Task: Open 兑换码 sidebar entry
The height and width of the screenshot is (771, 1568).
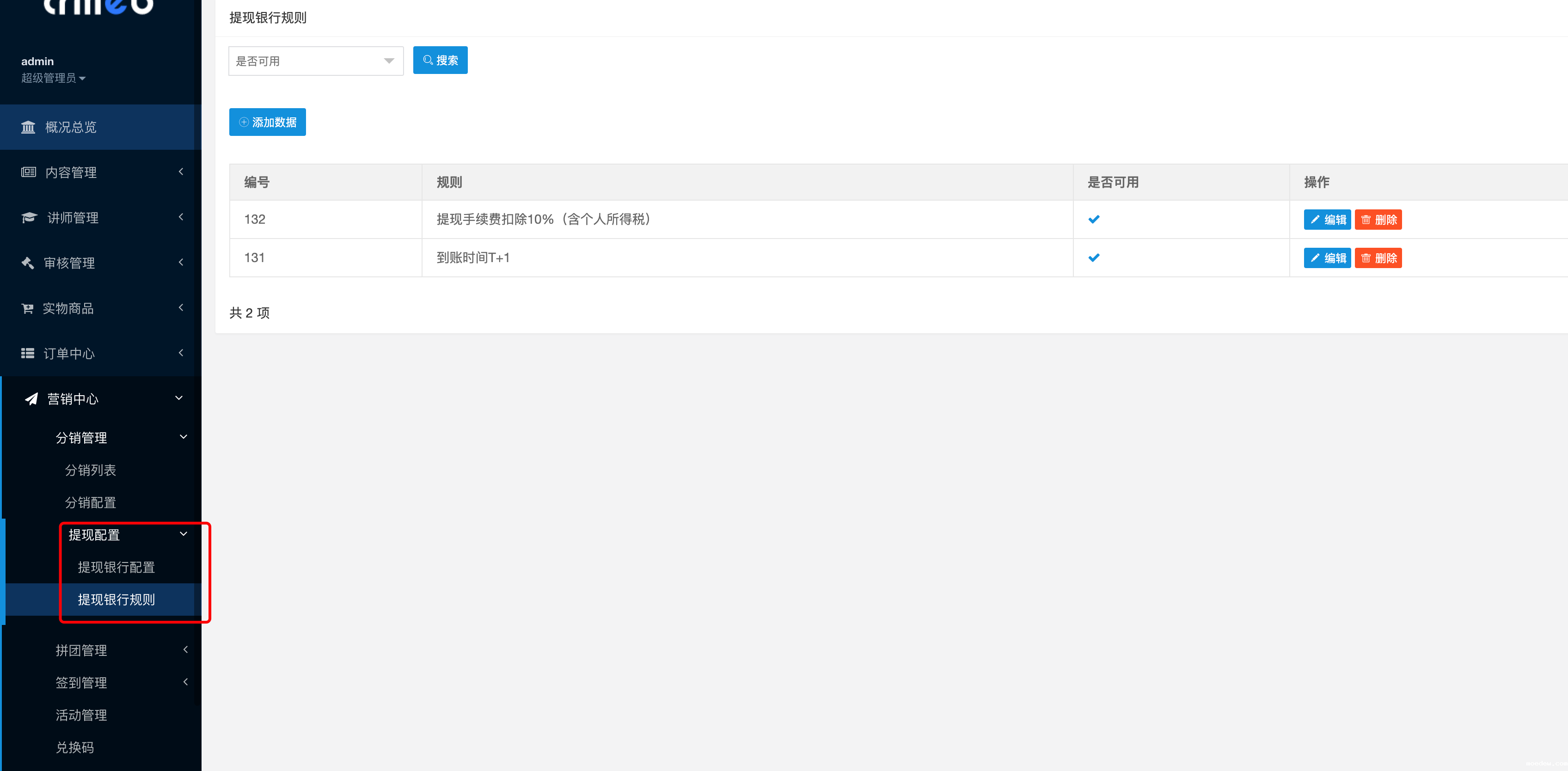Action: [x=74, y=747]
